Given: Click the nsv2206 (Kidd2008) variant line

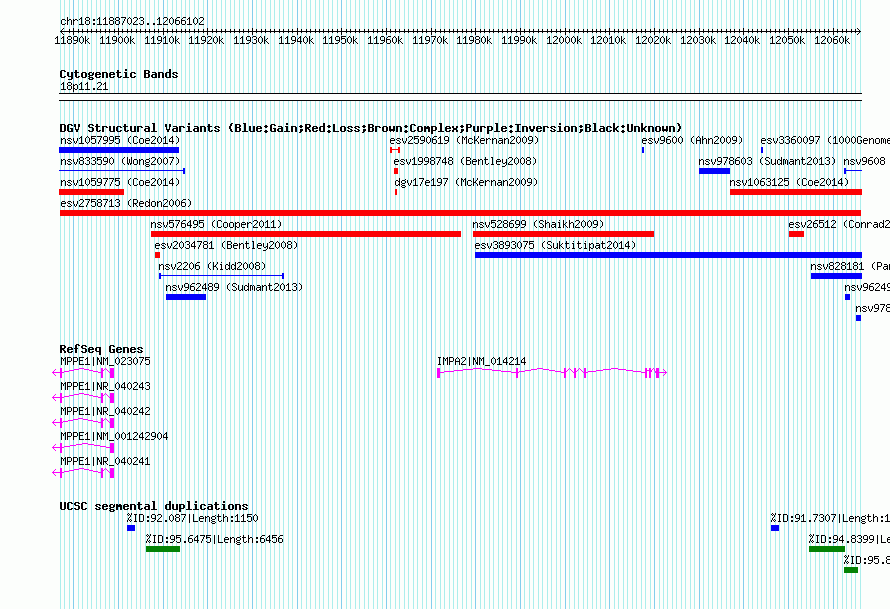Looking at the screenshot, I should click(x=221, y=276).
